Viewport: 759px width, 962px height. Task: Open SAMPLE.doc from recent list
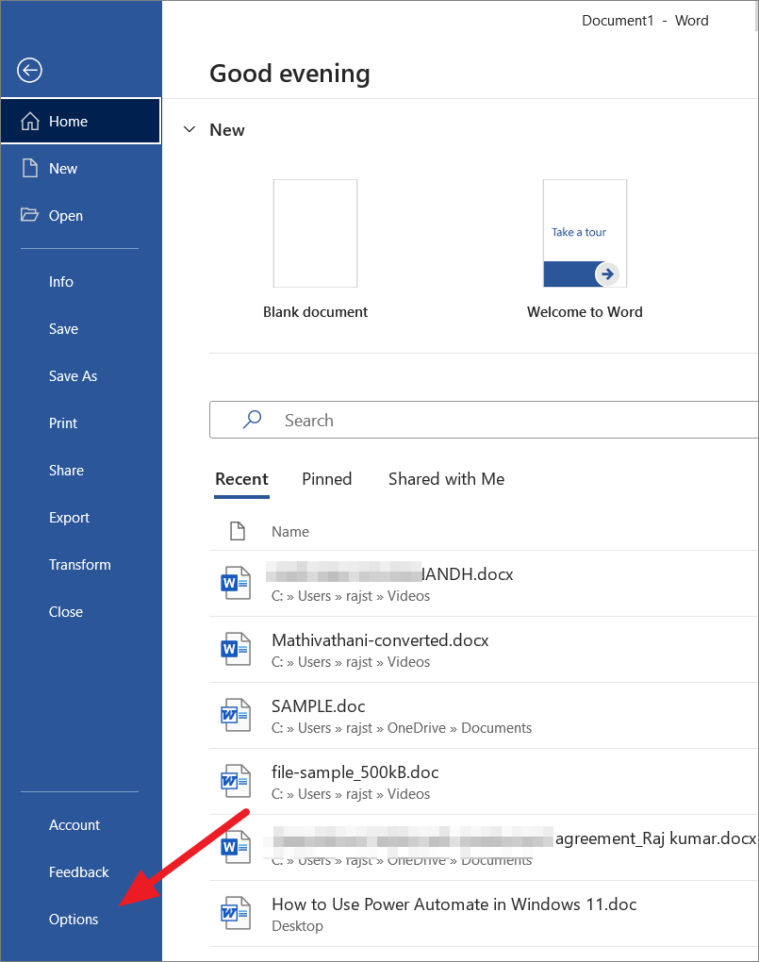(x=484, y=715)
